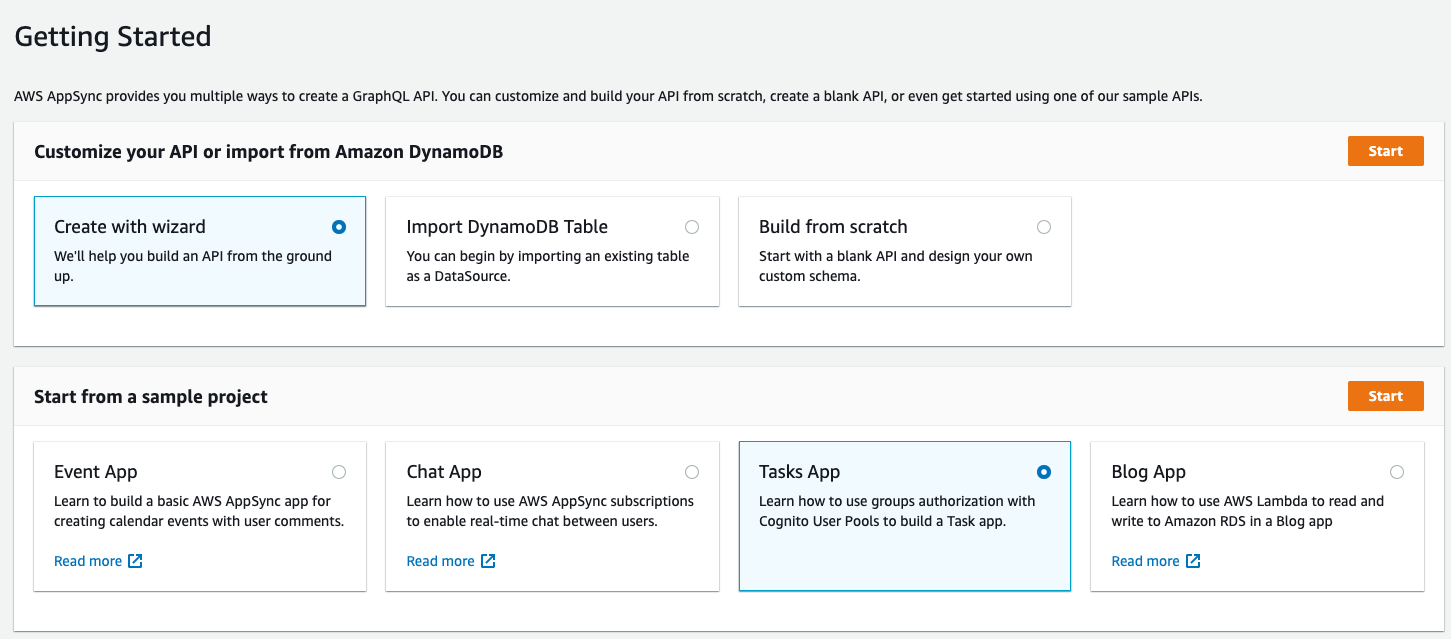Click the 'Chat App' card title
Viewport: 1451px width, 639px height.
[x=444, y=472]
